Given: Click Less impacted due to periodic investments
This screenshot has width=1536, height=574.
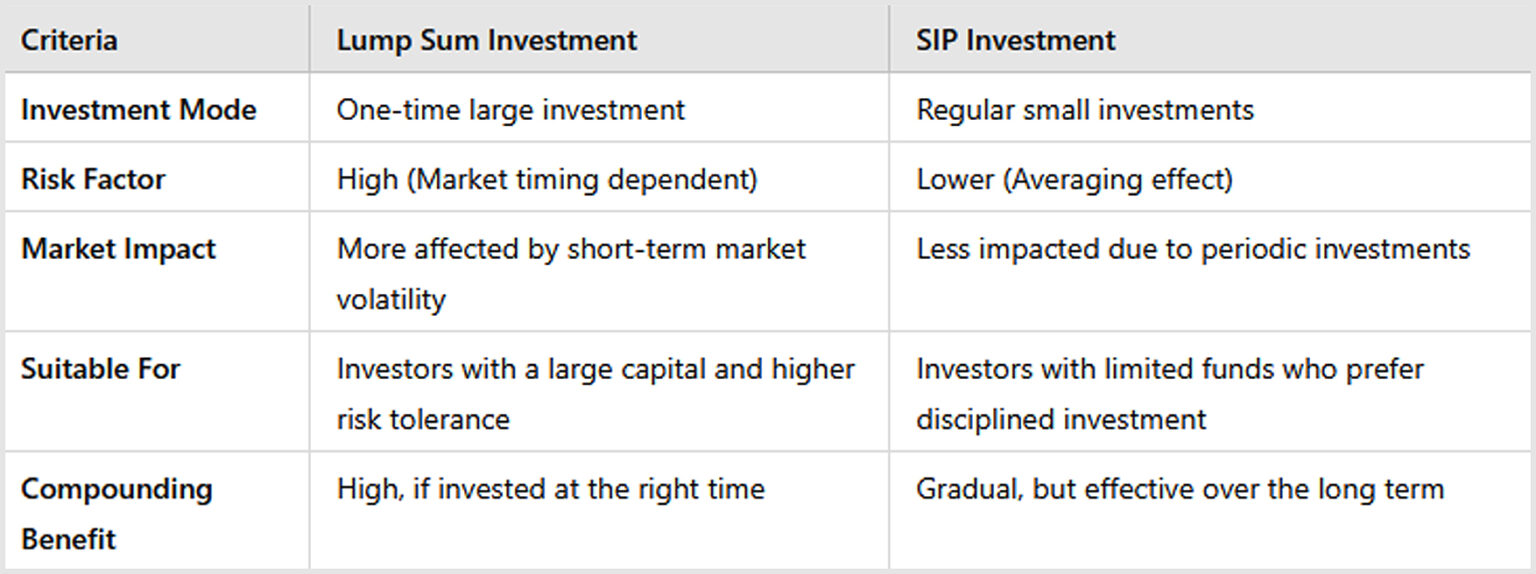Looking at the screenshot, I should coord(1193,249).
